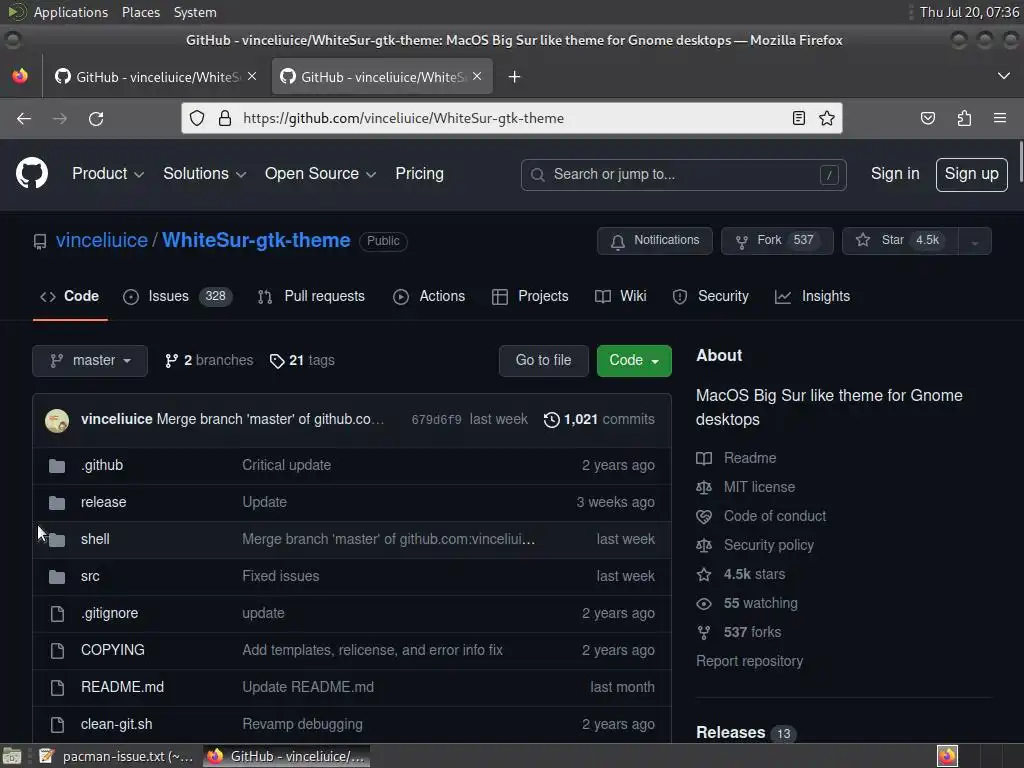The width and height of the screenshot is (1024, 768).
Task: Click the Firefox forward arrow
Action: tap(59, 118)
